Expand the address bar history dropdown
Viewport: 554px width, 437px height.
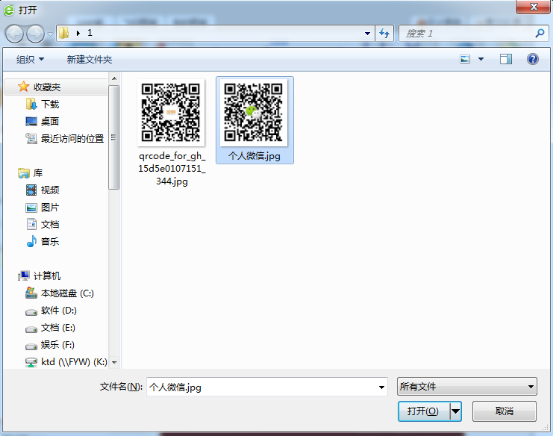point(367,34)
